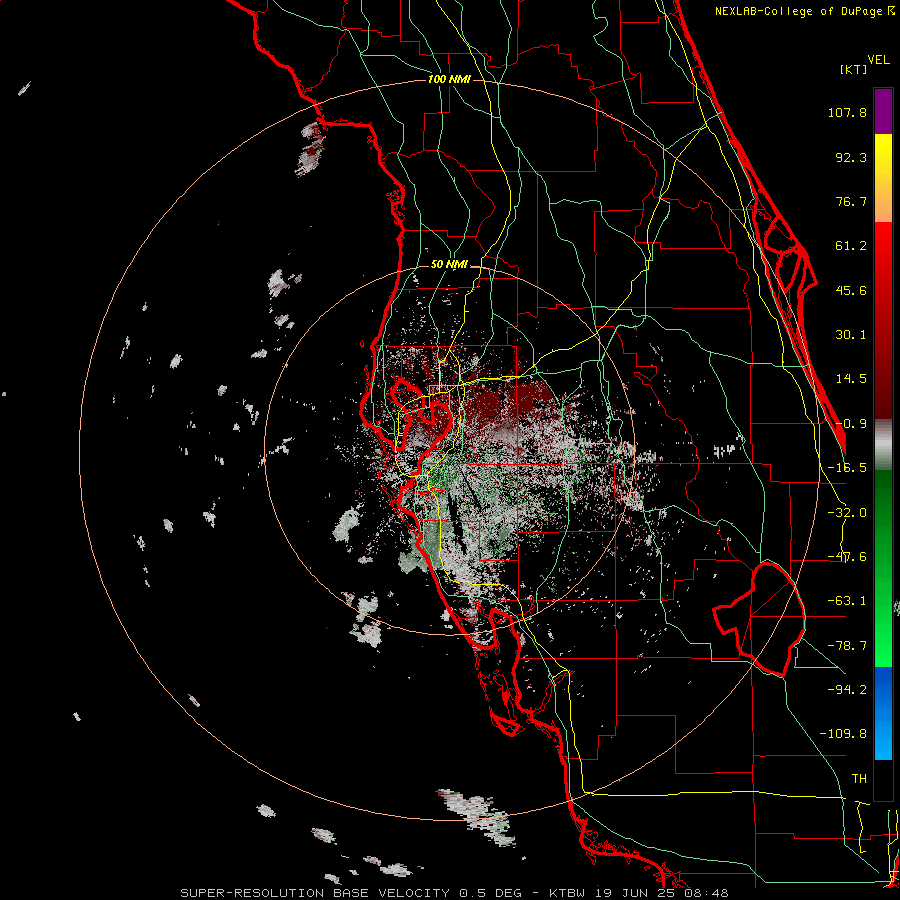This screenshot has width=900, height=900.
Task: Click the VEL legend title
Action: tap(879, 60)
